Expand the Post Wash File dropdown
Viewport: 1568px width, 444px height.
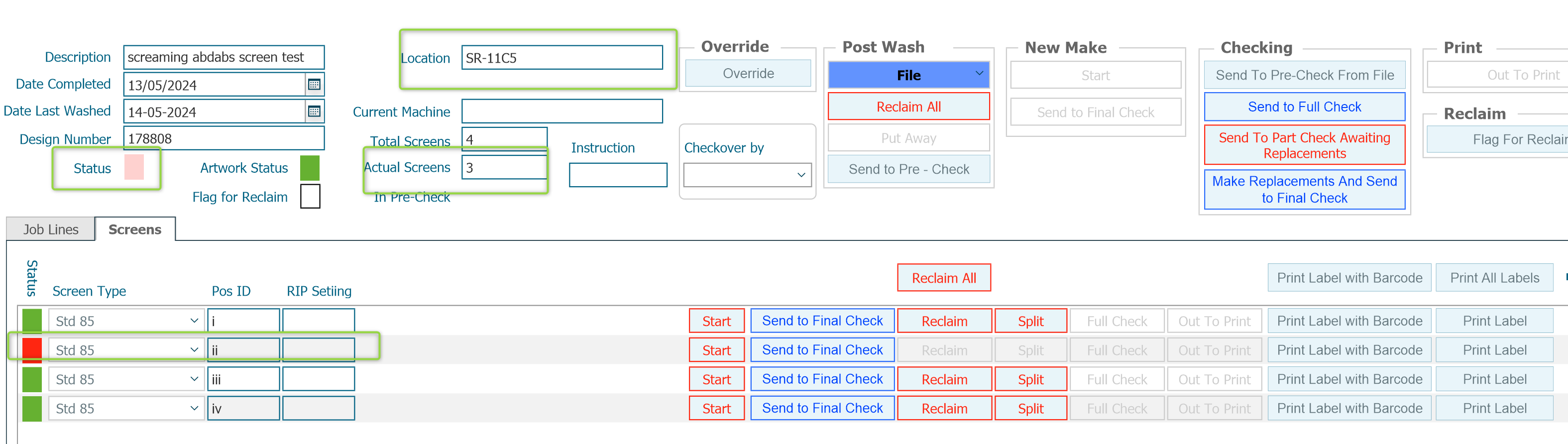tap(979, 74)
